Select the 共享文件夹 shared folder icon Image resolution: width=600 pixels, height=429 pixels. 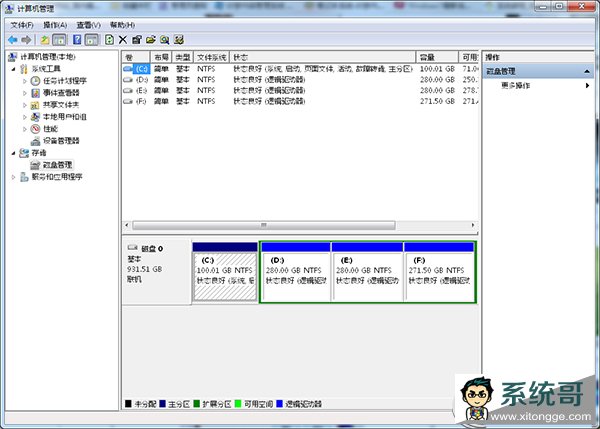[x=35, y=105]
